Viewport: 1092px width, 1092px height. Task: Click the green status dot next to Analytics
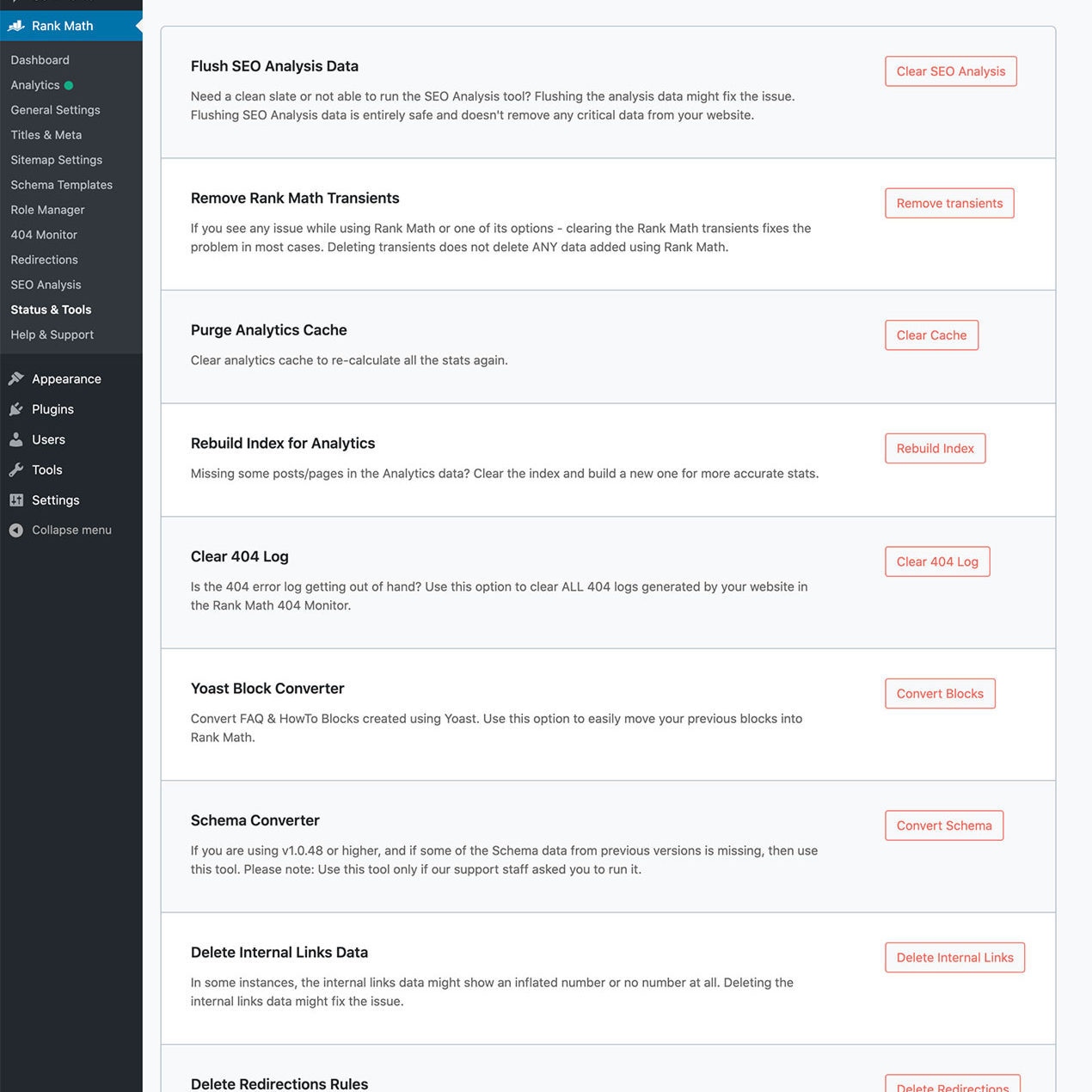click(x=69, y=84)
